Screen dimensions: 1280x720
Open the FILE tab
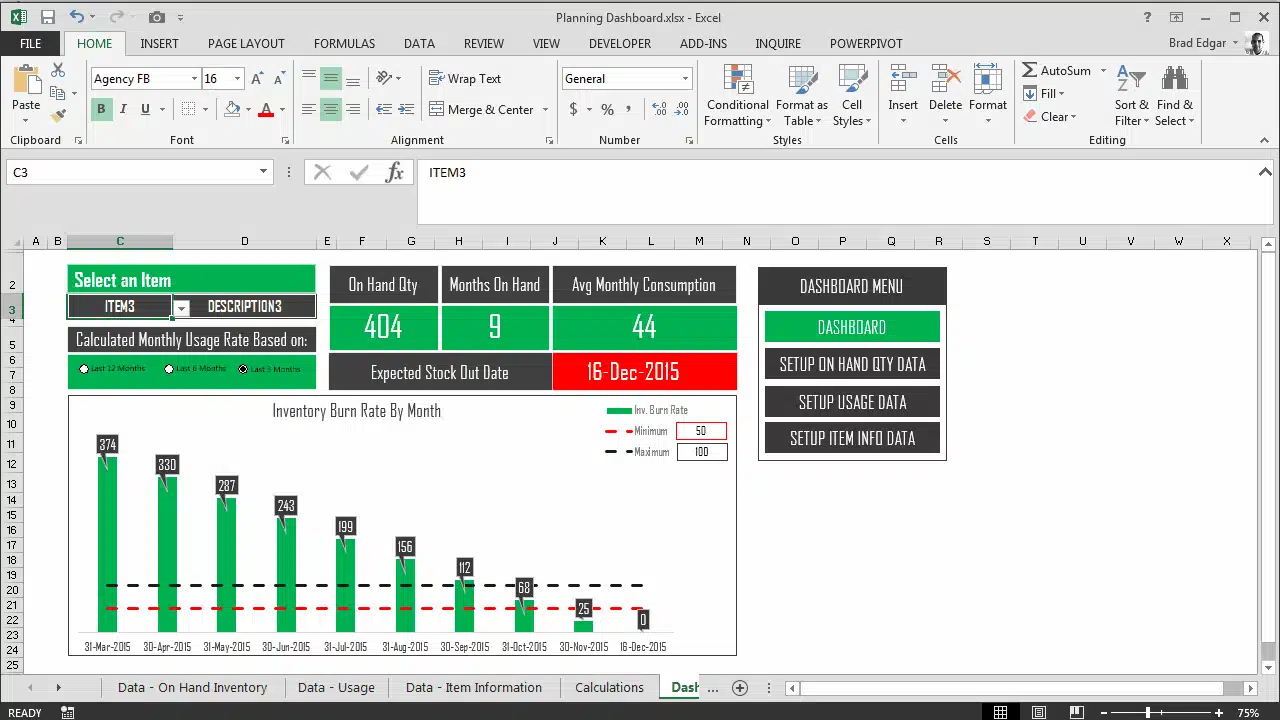coord(30,43)
